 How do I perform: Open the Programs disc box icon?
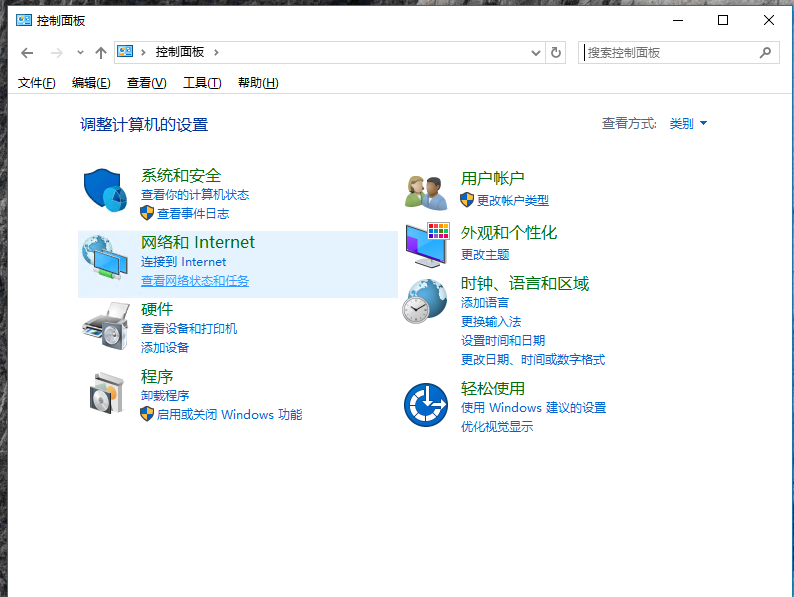pos(106,393)
